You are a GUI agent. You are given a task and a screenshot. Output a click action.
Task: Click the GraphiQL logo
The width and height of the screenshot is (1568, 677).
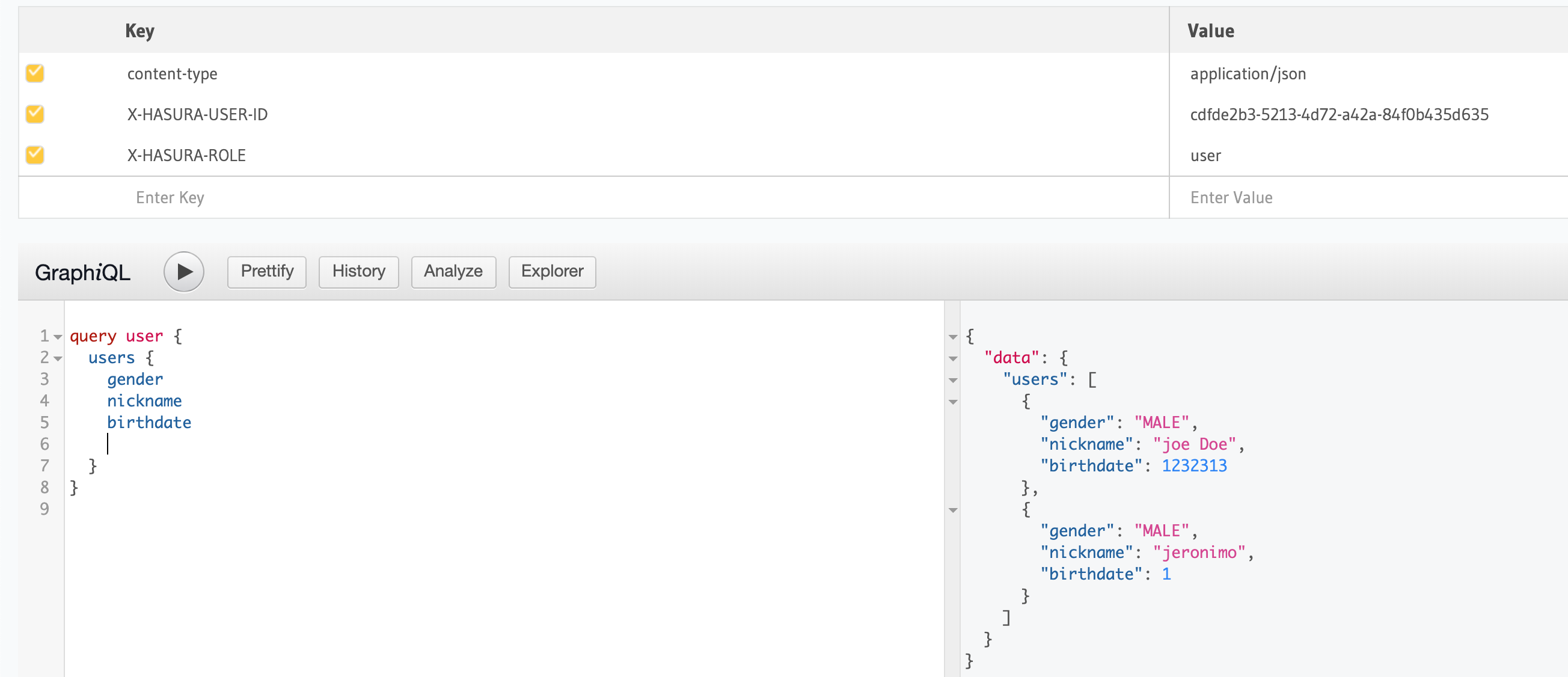83,274
